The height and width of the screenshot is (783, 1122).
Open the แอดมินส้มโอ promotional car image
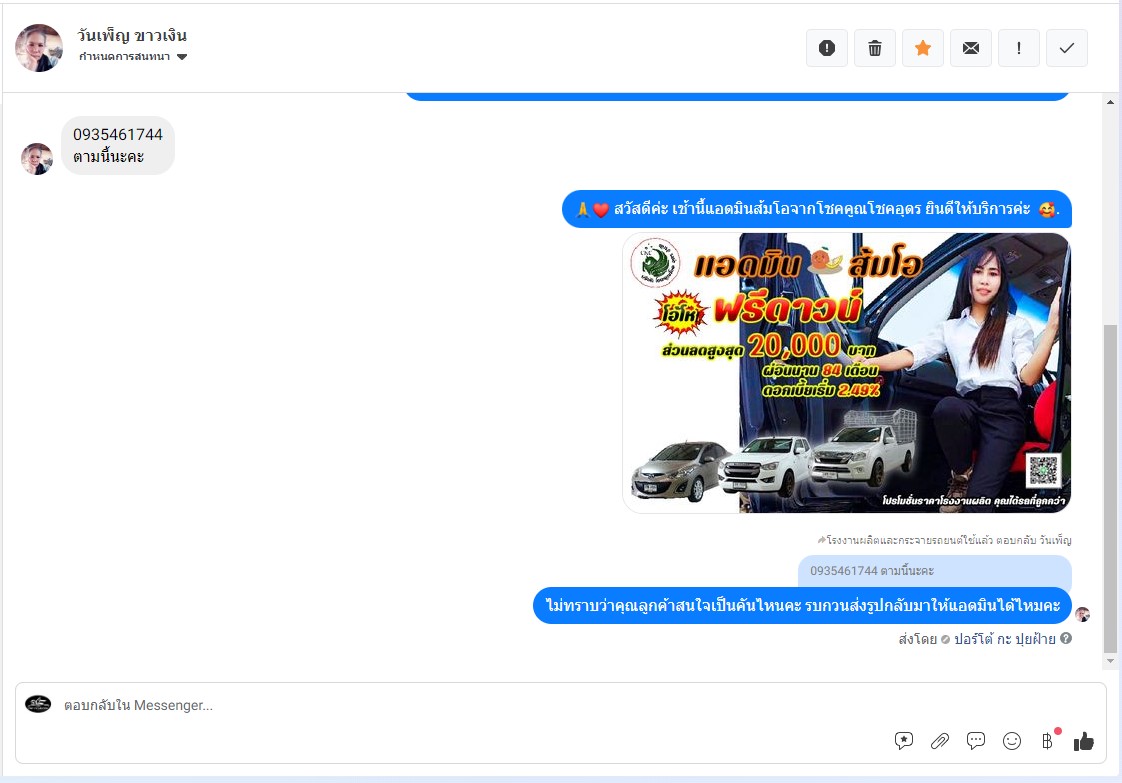point(847,373)
